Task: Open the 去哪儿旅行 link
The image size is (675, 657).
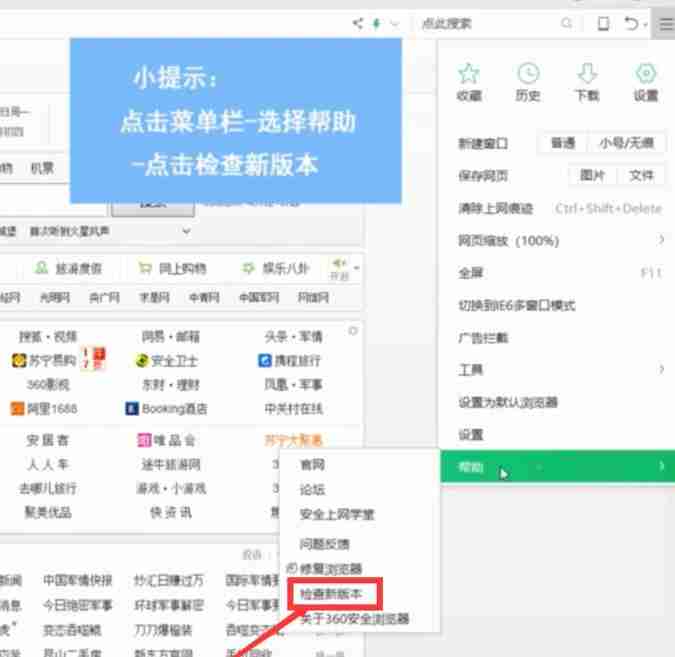Action: click(48, 488)
